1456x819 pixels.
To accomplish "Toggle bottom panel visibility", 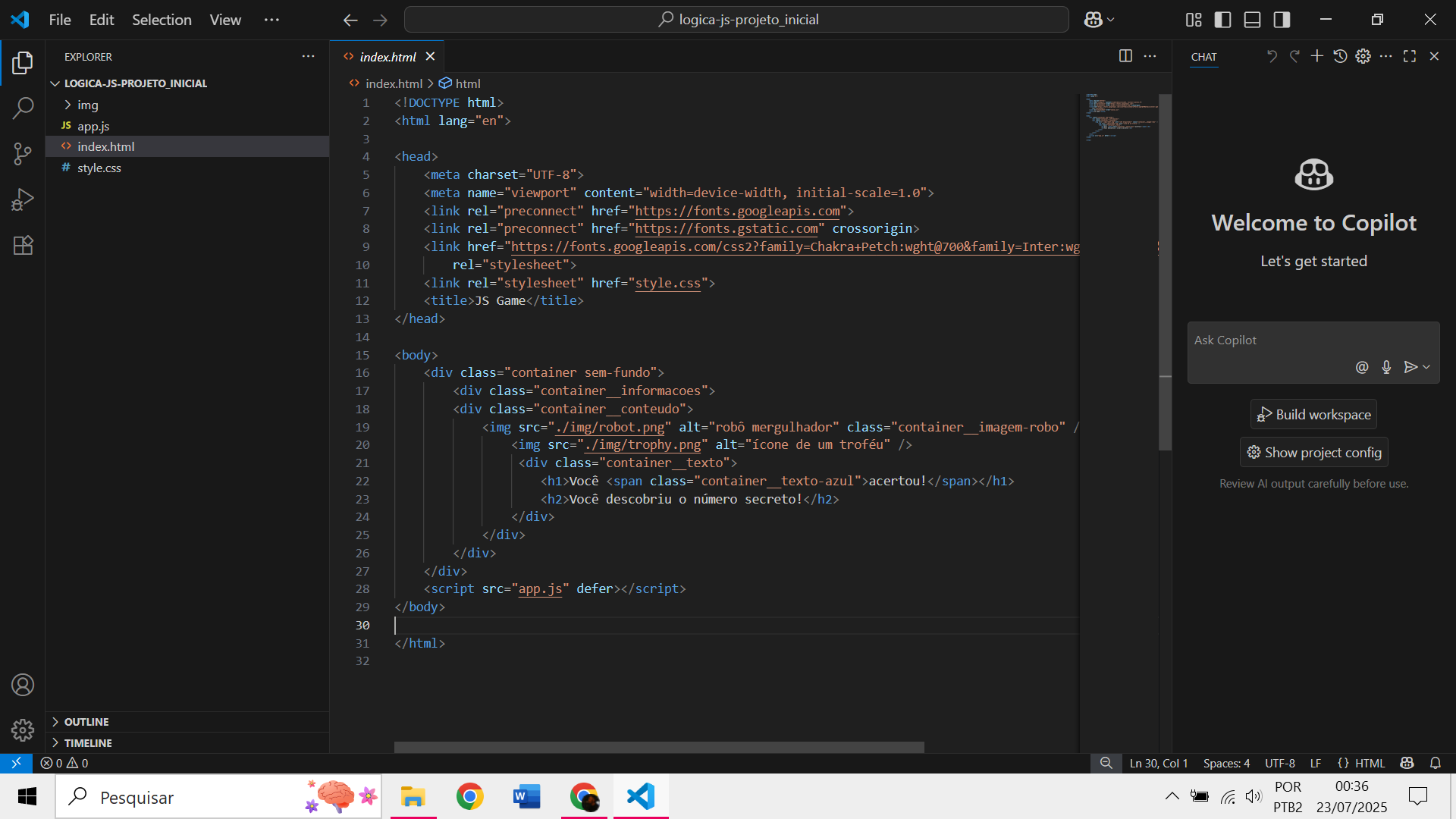I will click(1252, 20).
